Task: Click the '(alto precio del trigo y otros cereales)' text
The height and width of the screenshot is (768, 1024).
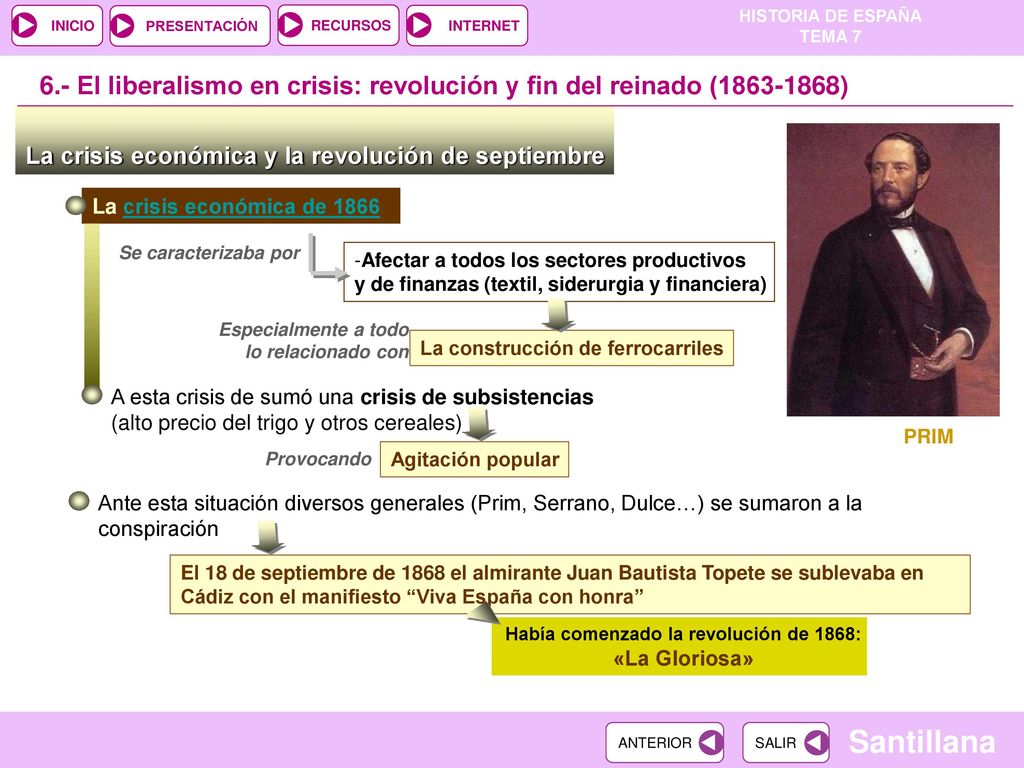Action: (x=287, y=423)
